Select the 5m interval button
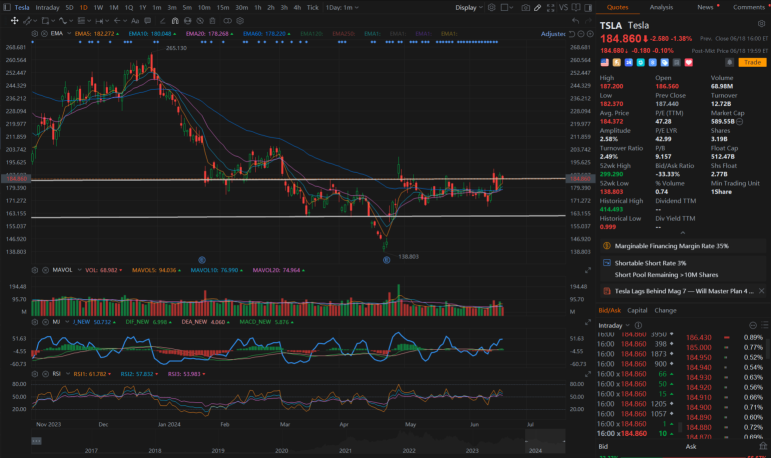The image size is (771, 458). [x=187, y=7]
